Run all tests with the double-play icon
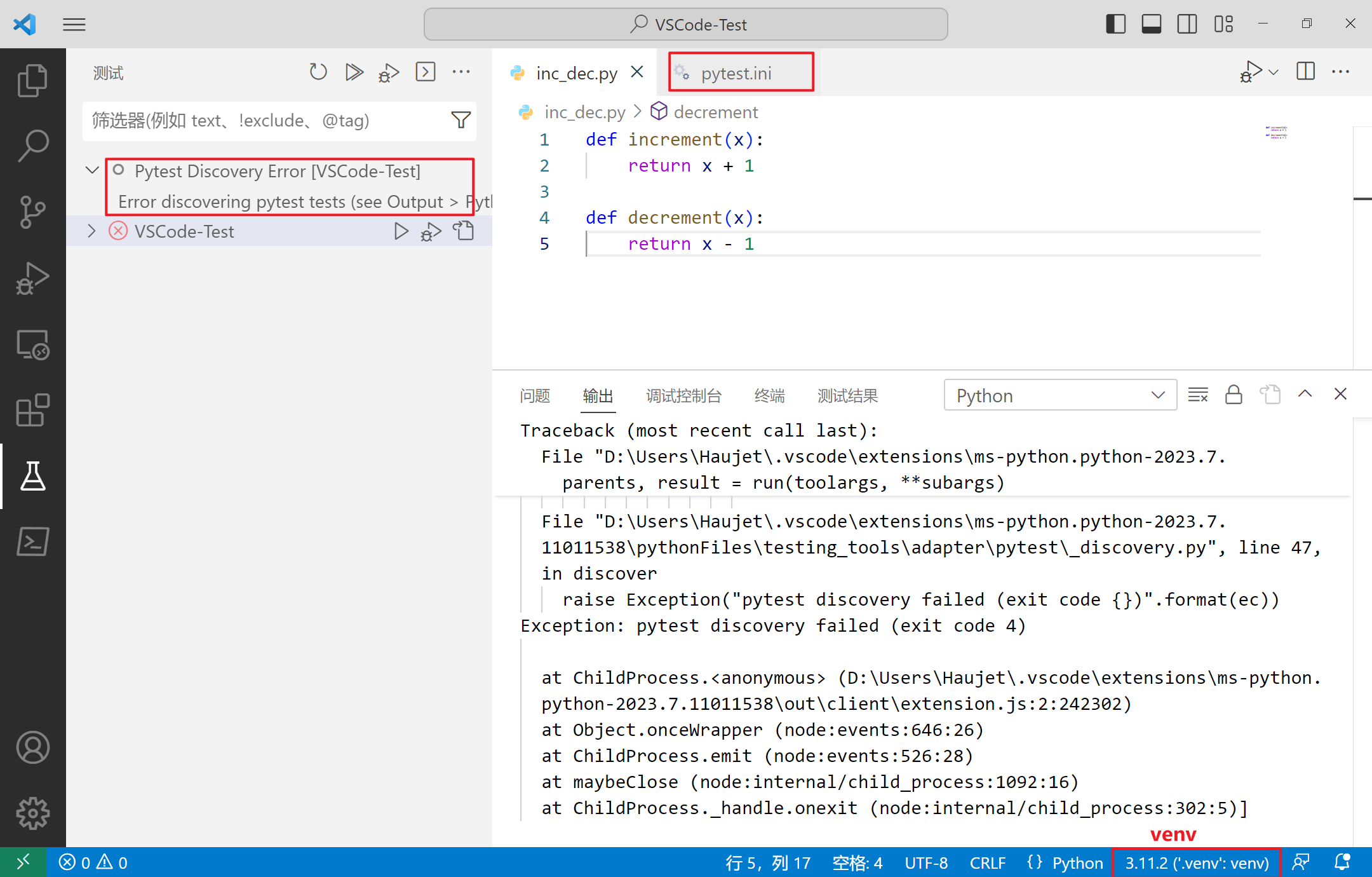 pyautogui.click(x=354, y=72)
